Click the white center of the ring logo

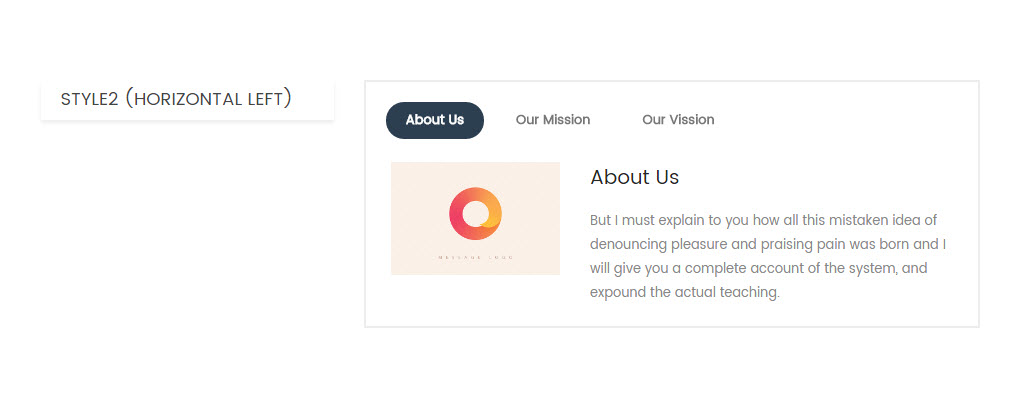[x=474, y=213]
